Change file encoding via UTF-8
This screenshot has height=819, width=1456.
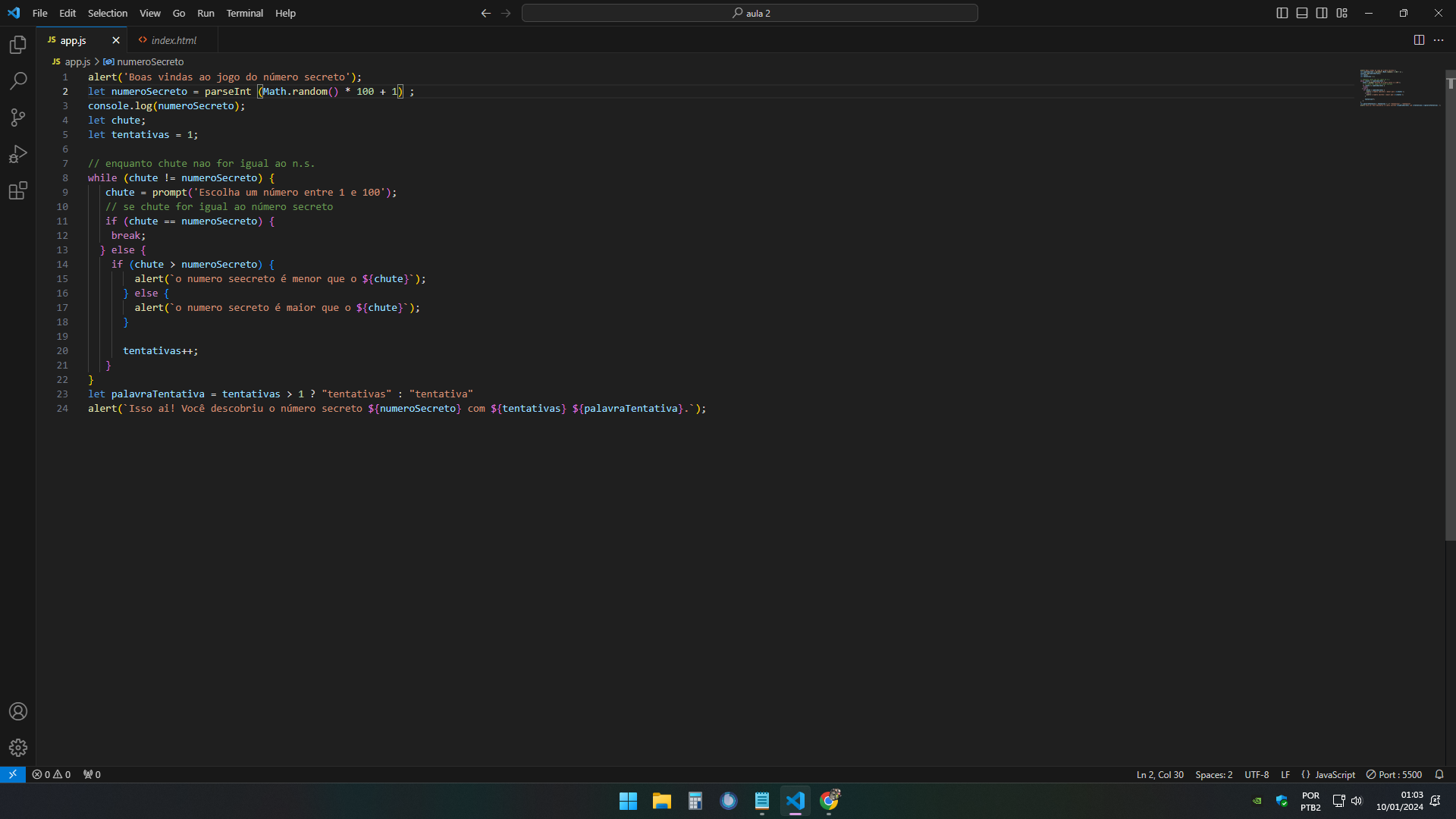coord(1257,774)
